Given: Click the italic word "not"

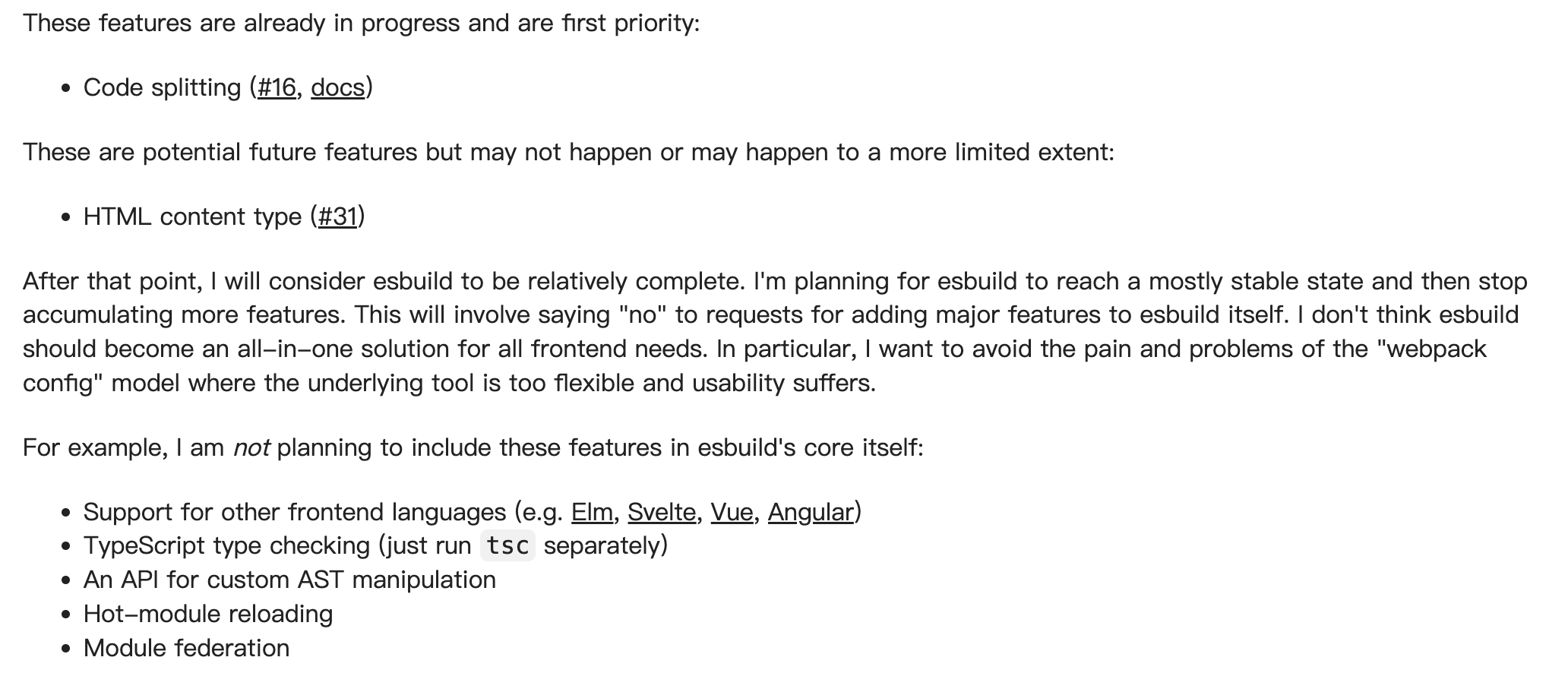Looking at the screenshot, I should pos(251,448).
